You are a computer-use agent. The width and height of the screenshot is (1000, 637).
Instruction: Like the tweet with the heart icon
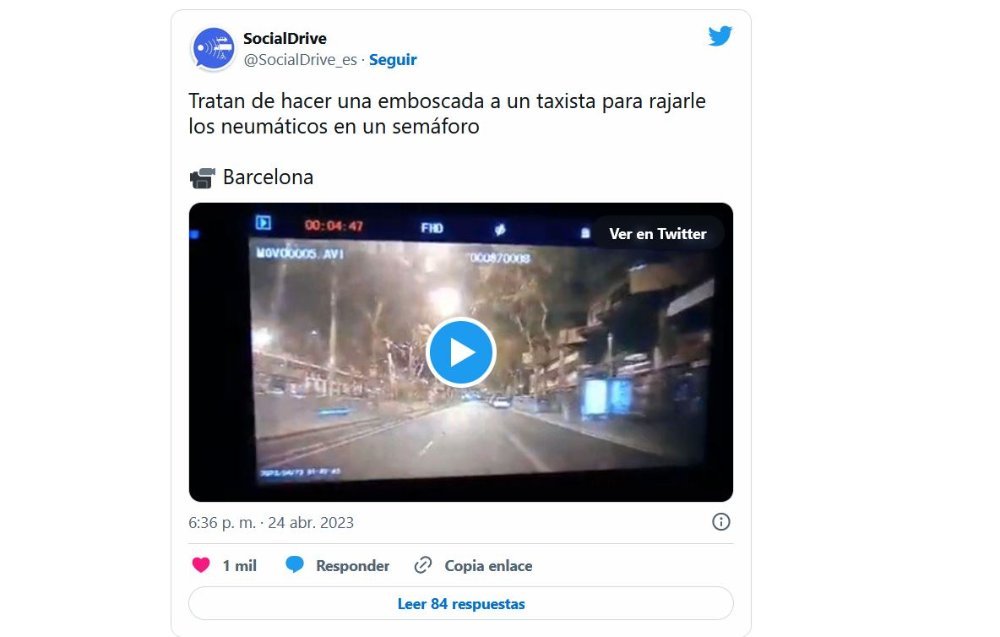pos(201,565)
